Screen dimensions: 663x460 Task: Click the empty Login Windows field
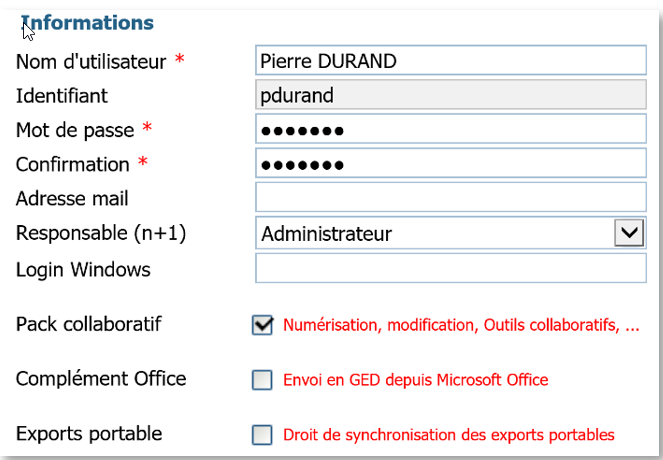click(x=450, y=269)
